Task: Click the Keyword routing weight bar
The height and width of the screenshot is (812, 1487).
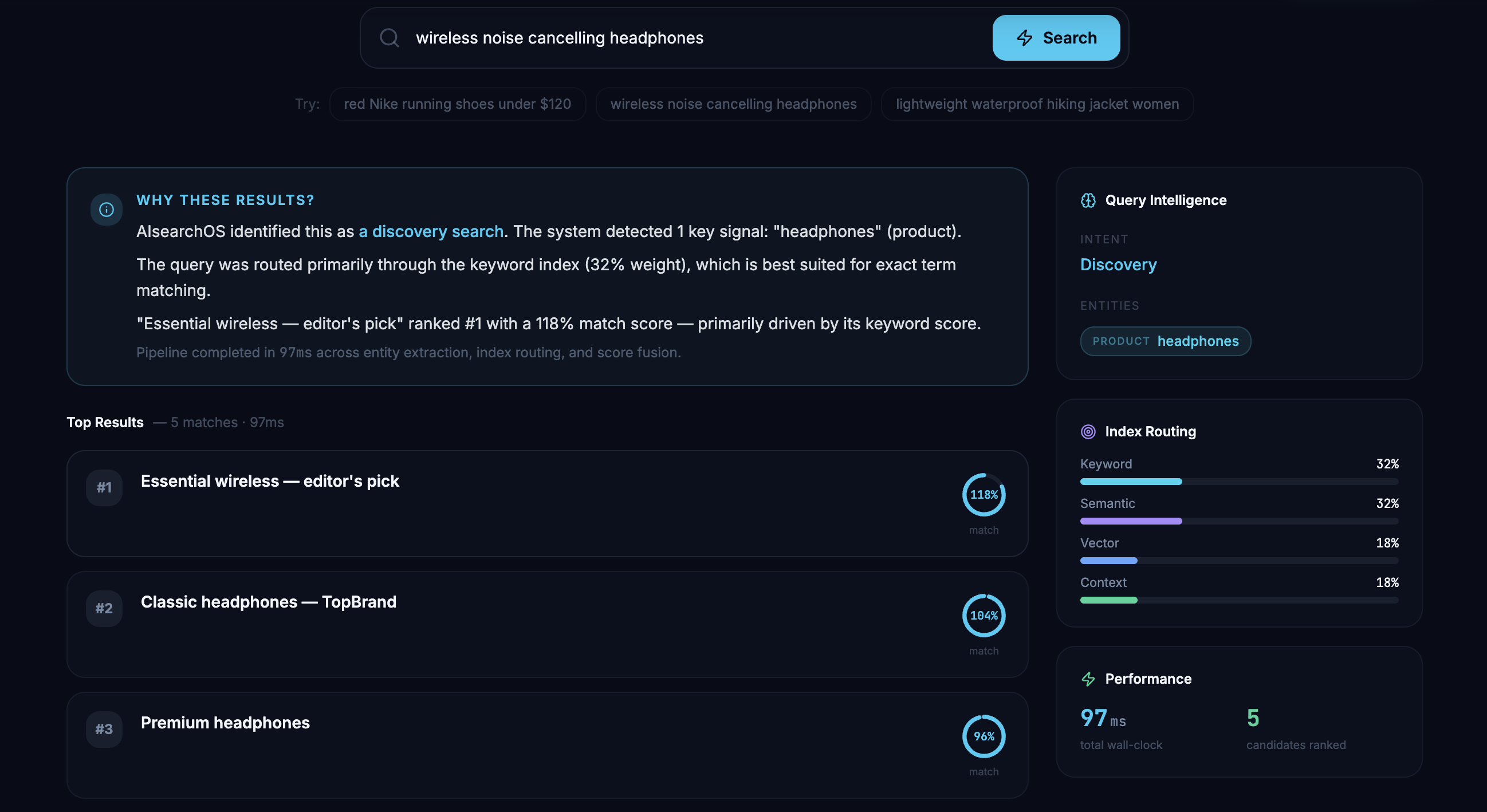Action: point(1239,482)
